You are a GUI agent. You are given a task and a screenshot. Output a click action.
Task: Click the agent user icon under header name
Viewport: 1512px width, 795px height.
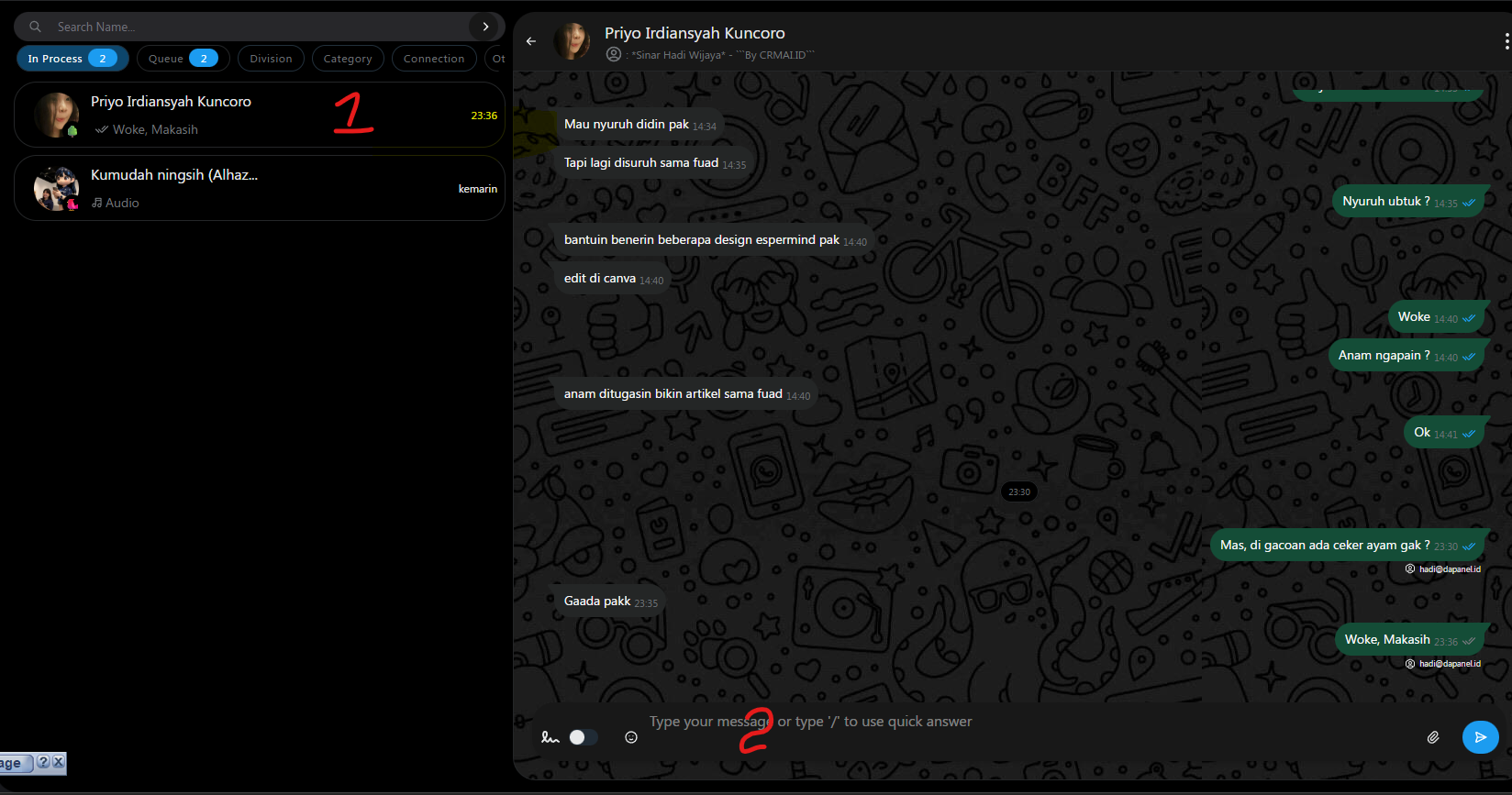[x=614, y=54]
